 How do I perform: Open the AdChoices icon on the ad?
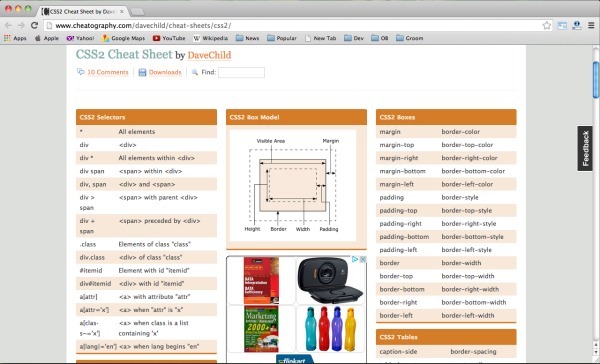pos(355,259)
